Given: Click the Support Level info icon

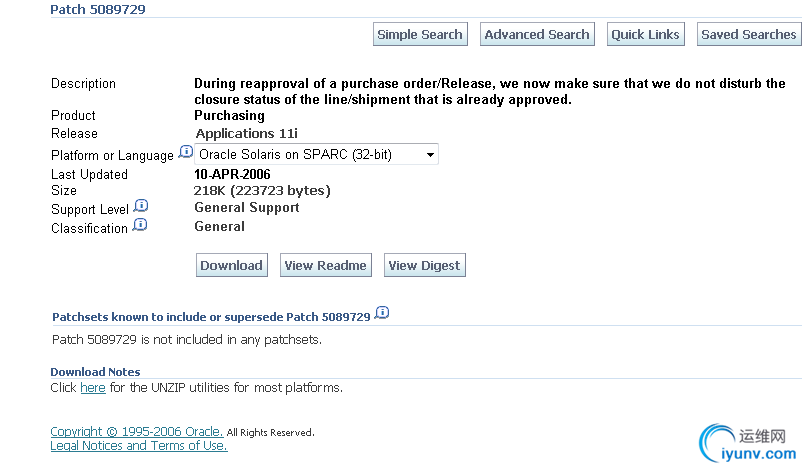Looking at the screenshot, I should tap(140, 206).
